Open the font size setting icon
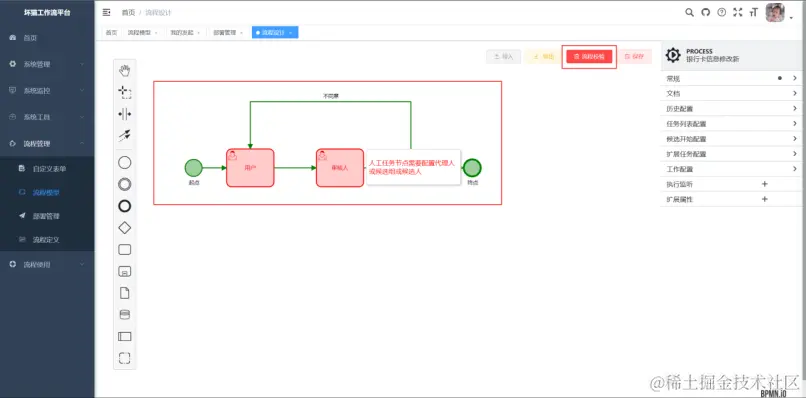 pyautogui.click(x=754, y=12)
